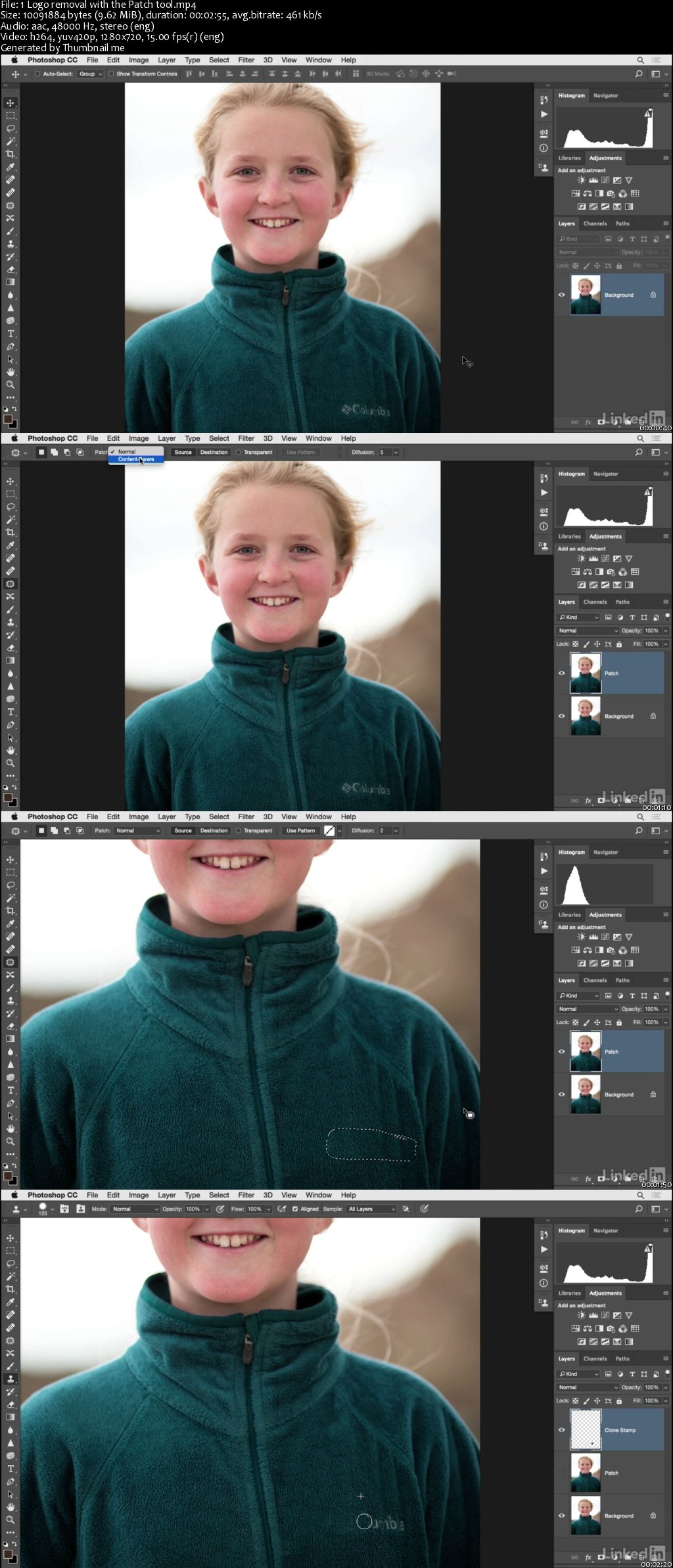Viewport: 673px width, 1568px height.
Task: Select Hand tool in the 00:02:20 frame toolbar
Action: pyautogui.click(x=11, y=1507)
